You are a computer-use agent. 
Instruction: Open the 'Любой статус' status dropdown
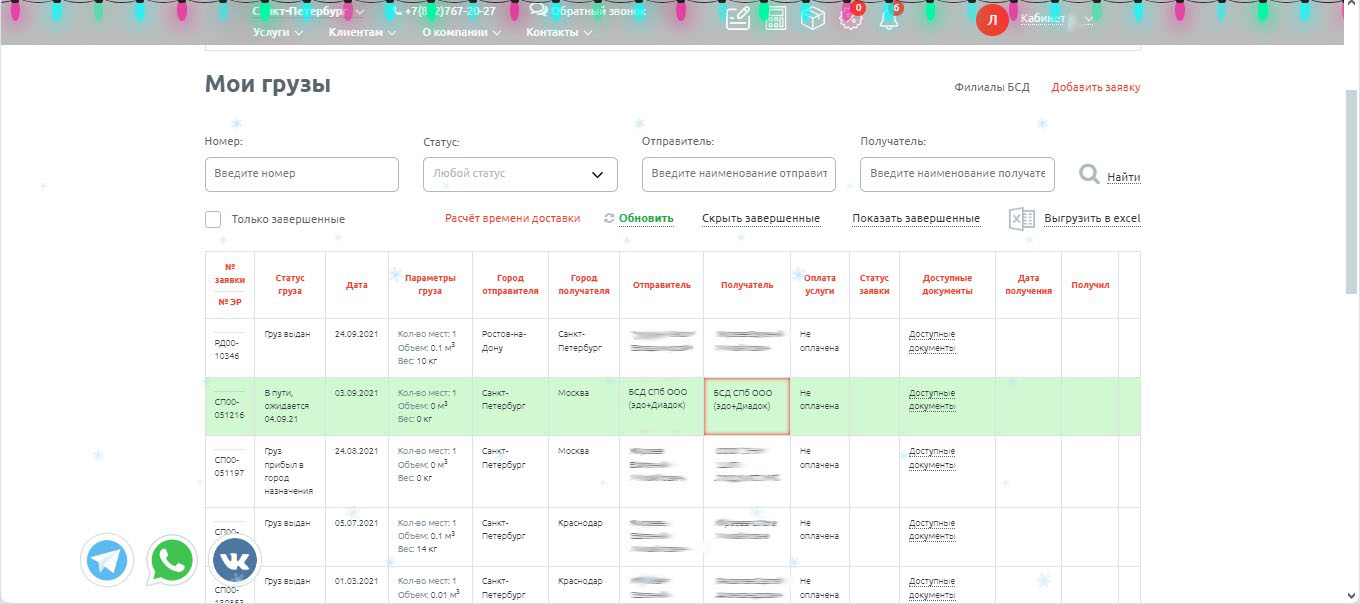(520, 174)
